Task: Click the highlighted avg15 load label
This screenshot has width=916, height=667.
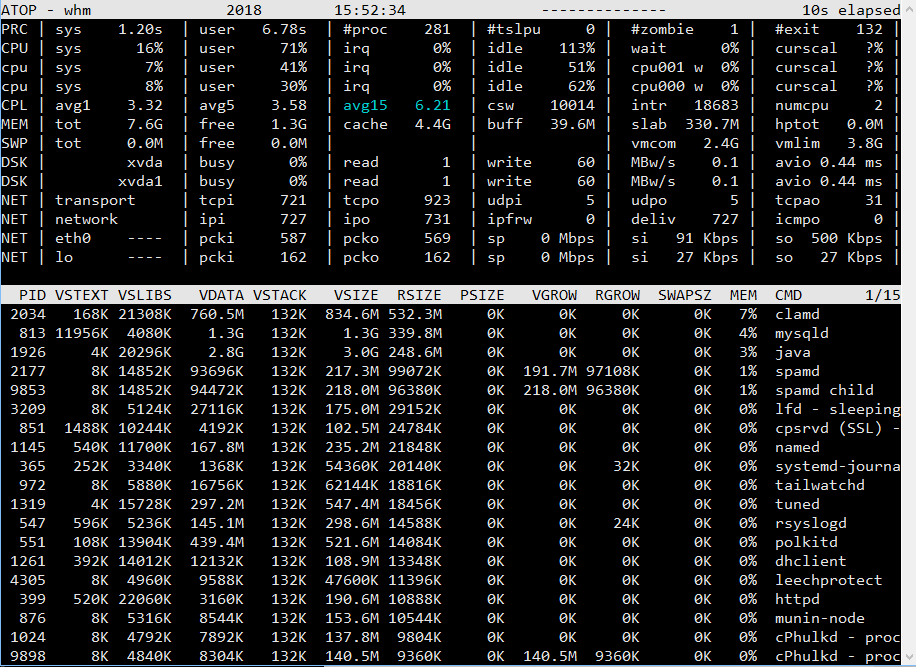Action: coord(366,105)
